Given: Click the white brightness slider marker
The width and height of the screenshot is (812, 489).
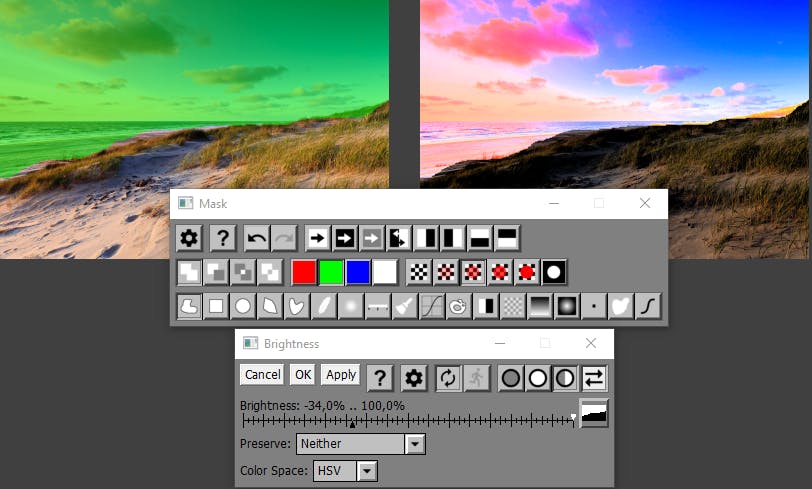Looking at the screenshot, I should [573, 417].
